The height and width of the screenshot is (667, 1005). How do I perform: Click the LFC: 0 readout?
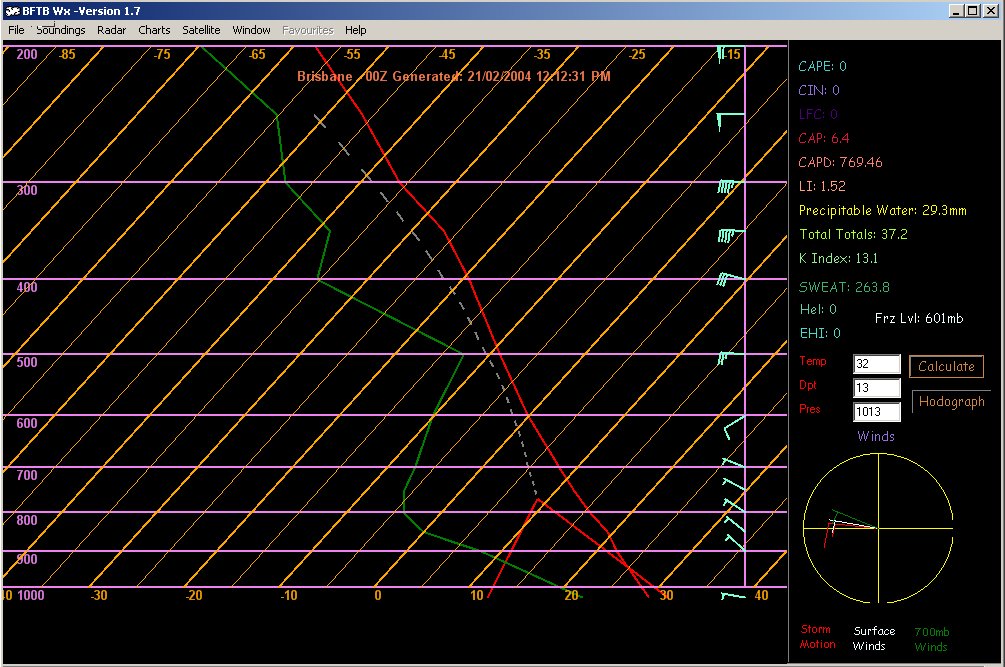(x=818, y=114)
